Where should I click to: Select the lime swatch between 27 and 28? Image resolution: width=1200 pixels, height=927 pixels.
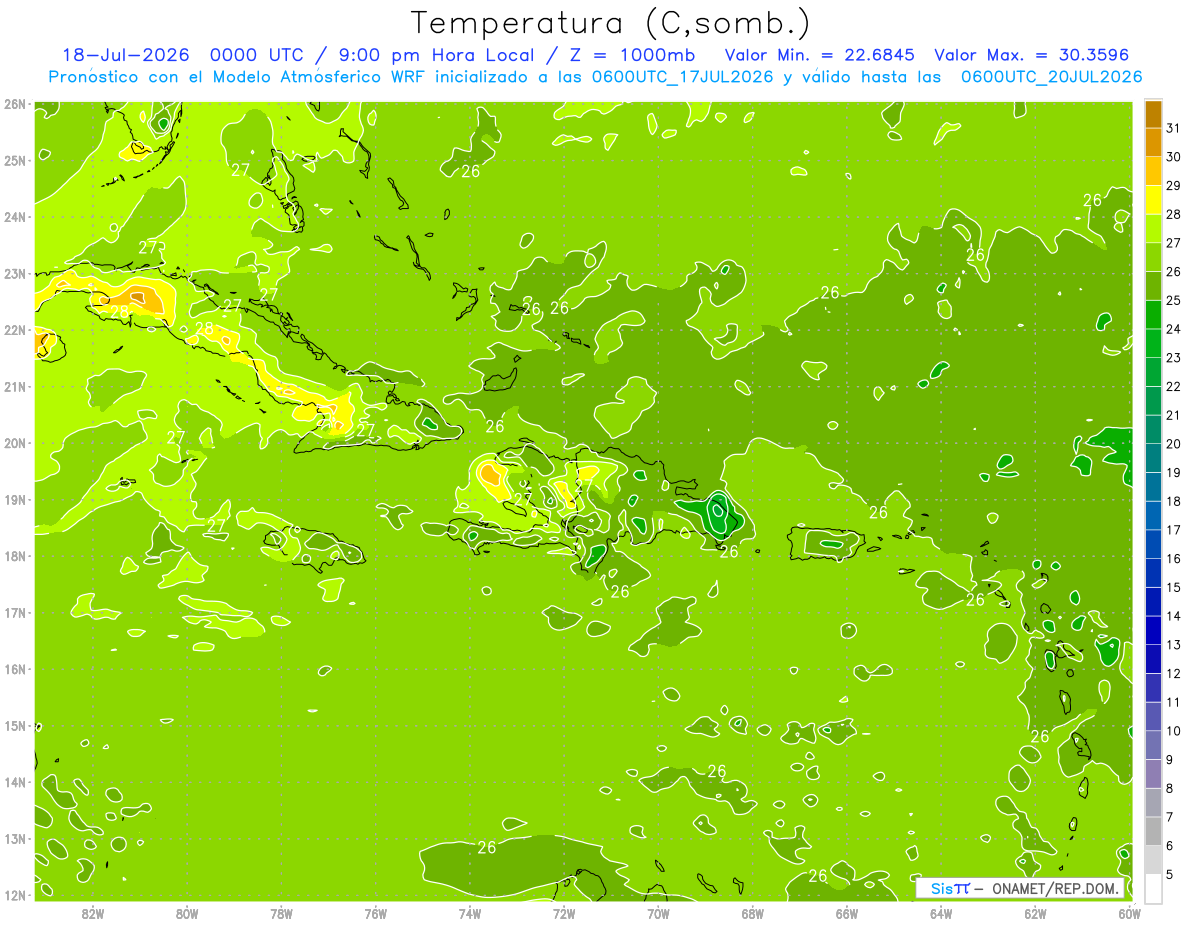pos(1153,229)
